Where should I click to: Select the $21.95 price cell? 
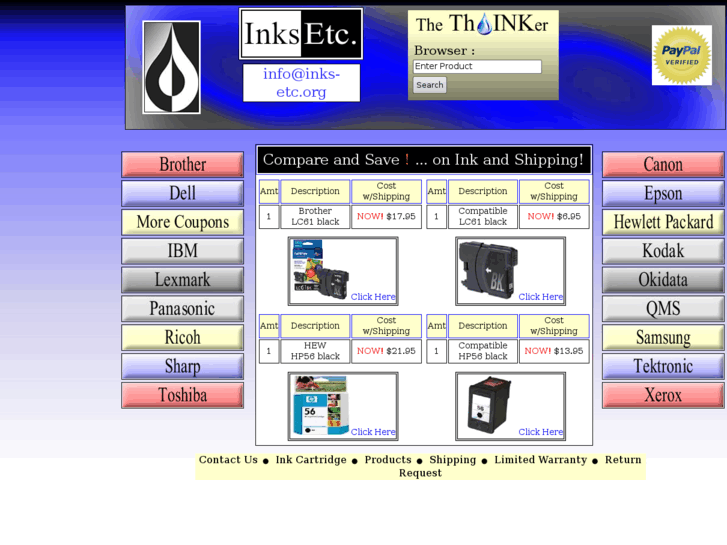(386, 351)
